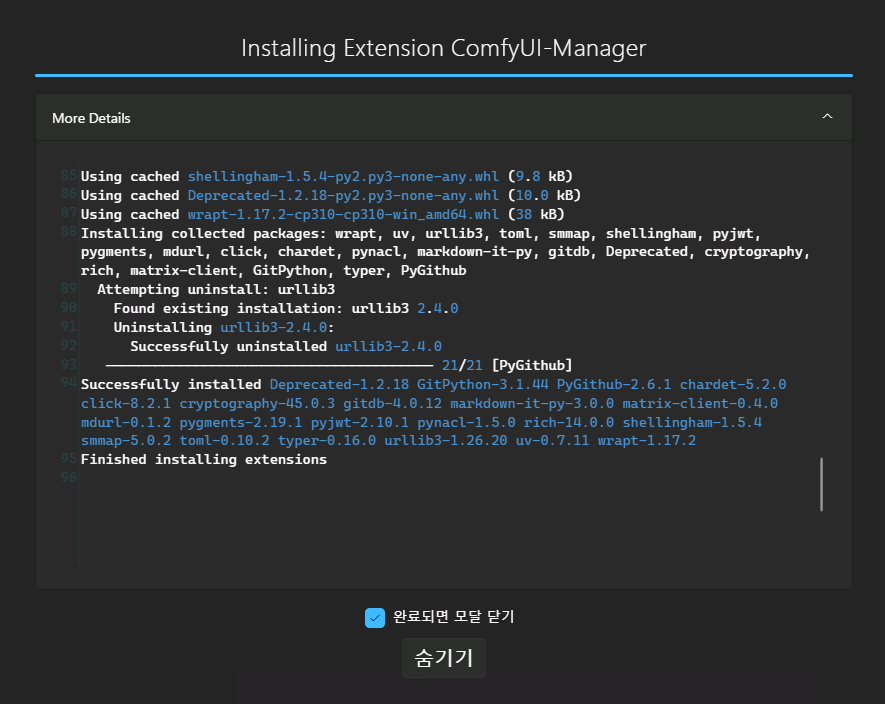Click the 'Found existing installation' log line

pos(285,308)
